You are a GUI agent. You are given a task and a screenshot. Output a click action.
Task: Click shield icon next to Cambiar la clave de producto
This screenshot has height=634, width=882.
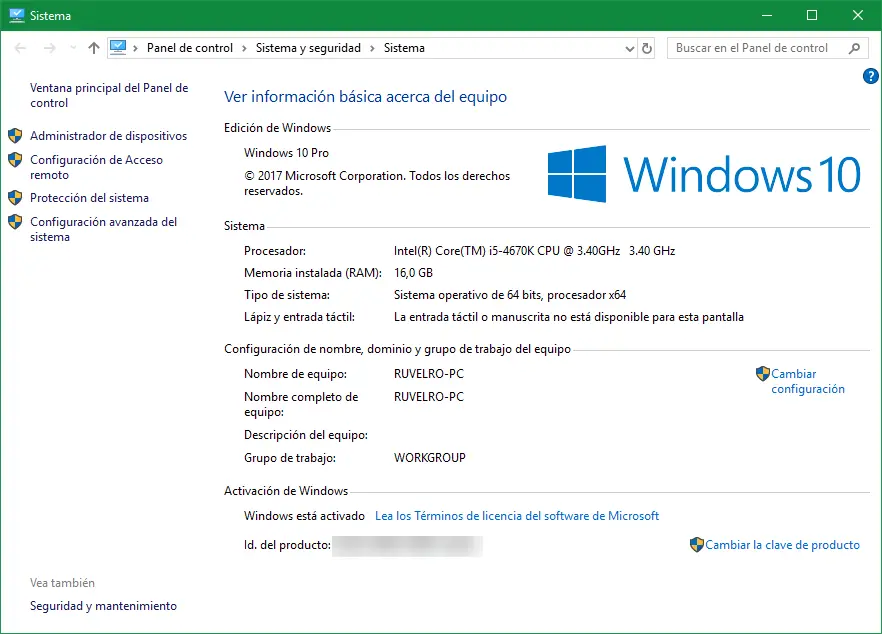[x=697, y=545]
